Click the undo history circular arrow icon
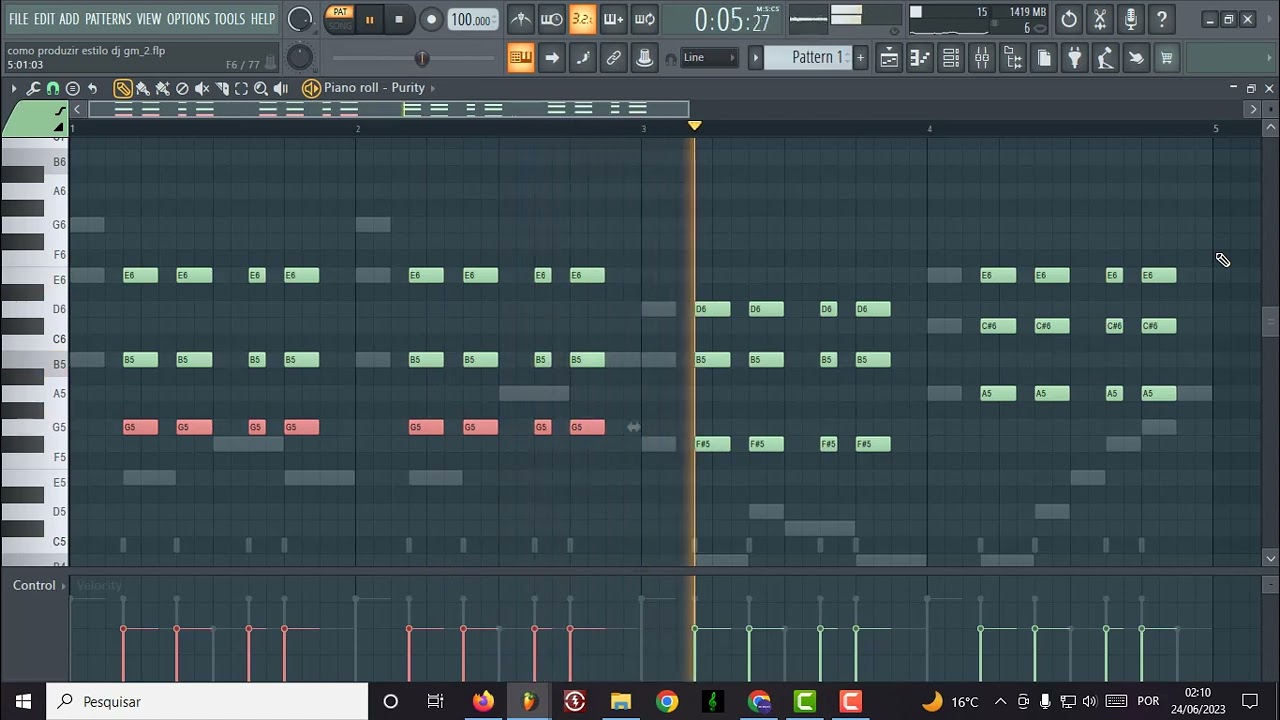 click(x=1069, y=19)
